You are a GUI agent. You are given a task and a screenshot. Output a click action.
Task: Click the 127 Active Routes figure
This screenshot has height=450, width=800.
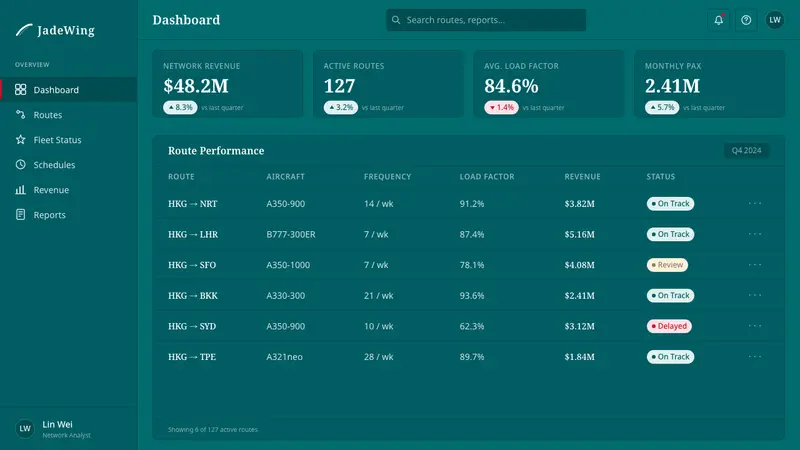(339, 86)
